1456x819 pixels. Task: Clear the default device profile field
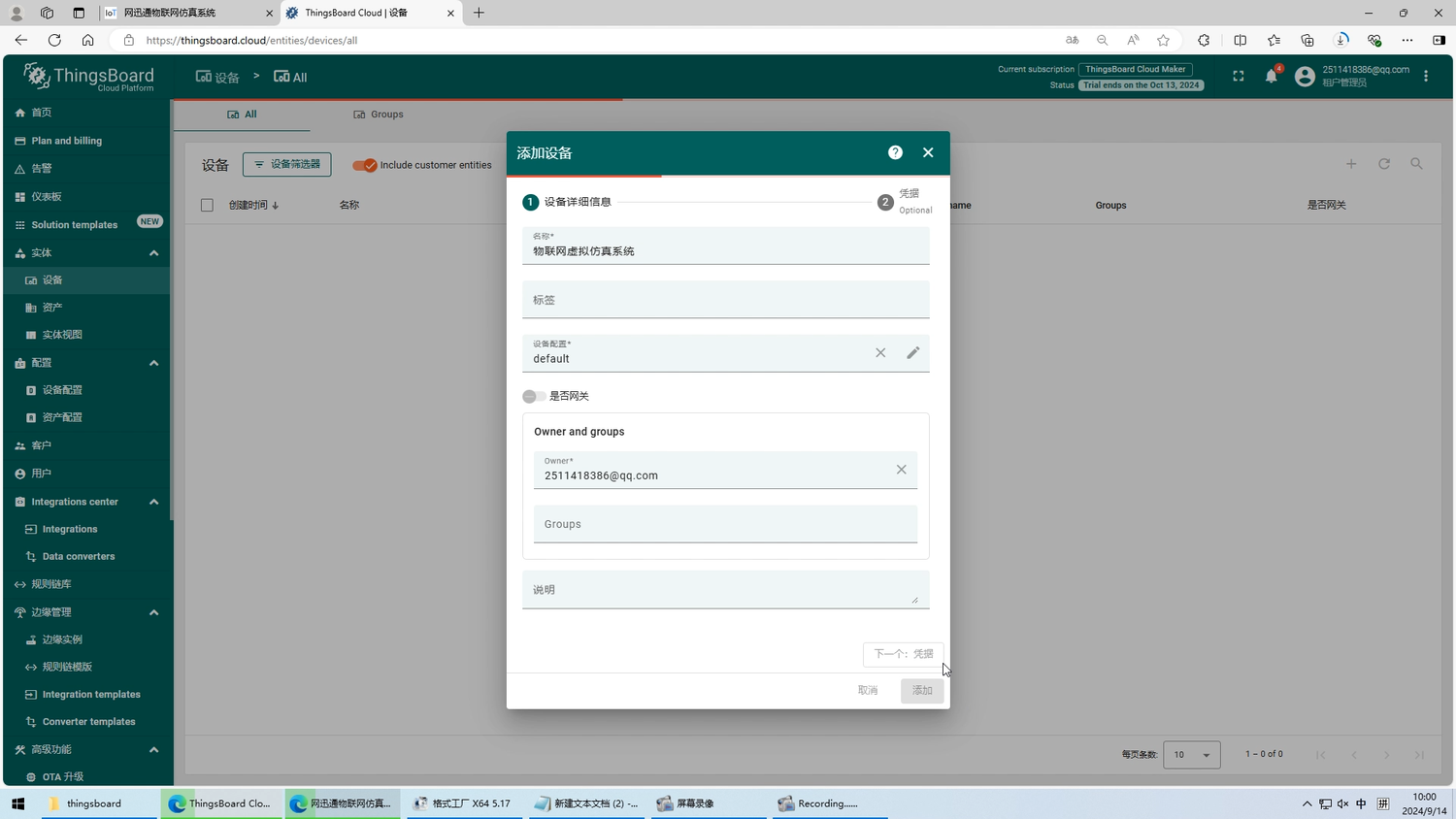(880, 353)
